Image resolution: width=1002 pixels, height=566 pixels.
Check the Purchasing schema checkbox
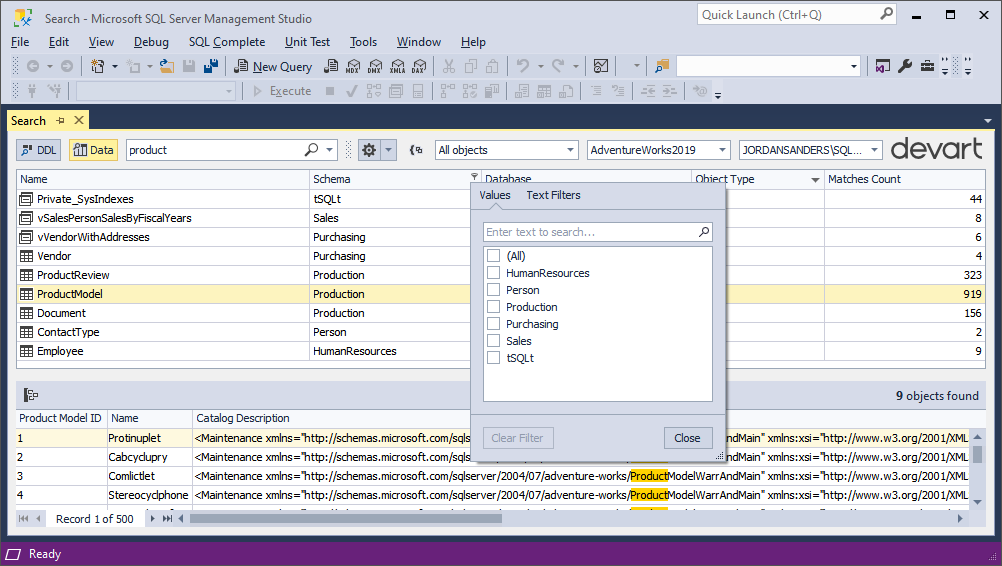[493, 324]
